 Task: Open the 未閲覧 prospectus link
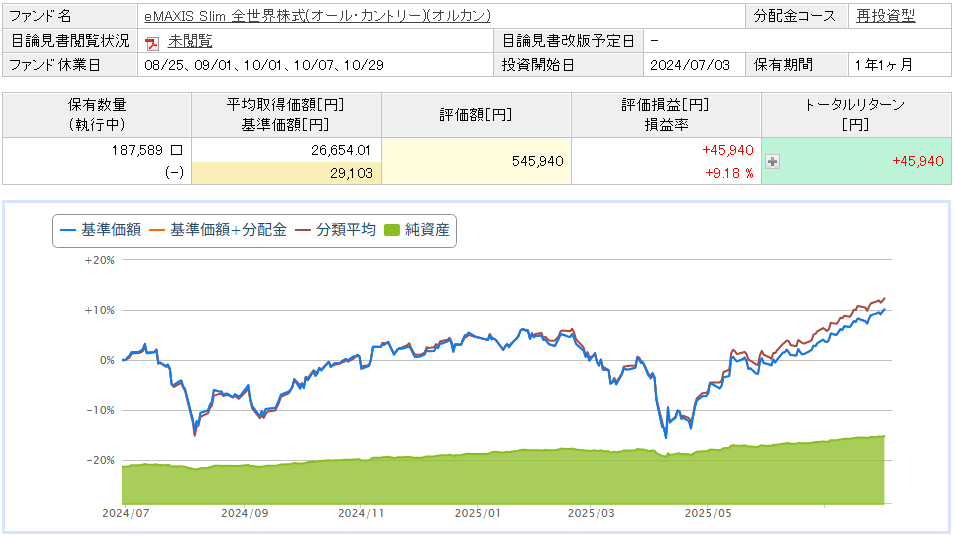tap(190, 41)
